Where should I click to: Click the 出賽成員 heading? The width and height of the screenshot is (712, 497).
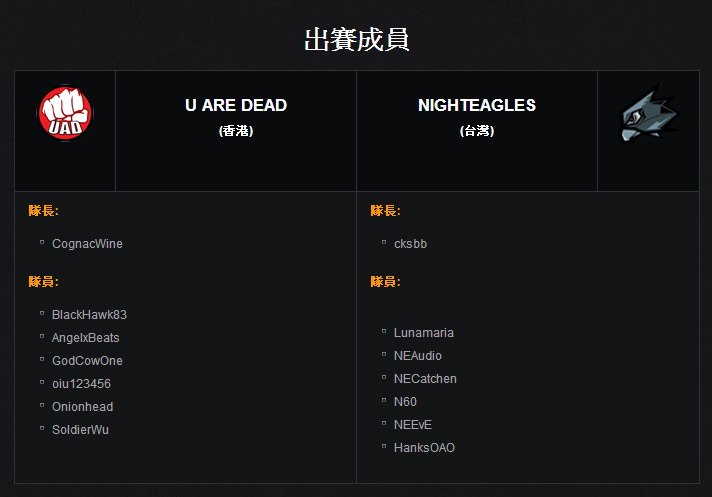[x=356, y=40]
